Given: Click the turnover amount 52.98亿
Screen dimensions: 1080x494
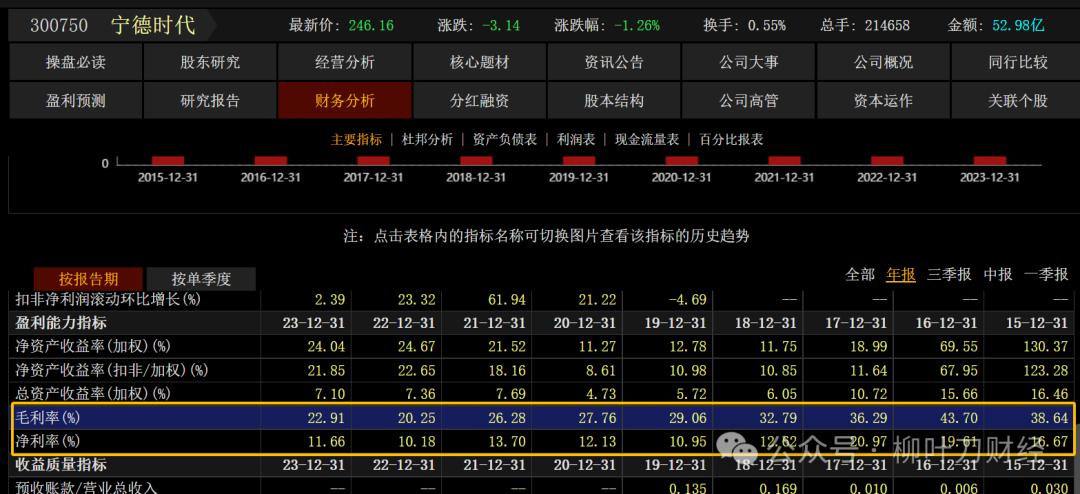Looking at the screenshot, I should (1018, 26).
